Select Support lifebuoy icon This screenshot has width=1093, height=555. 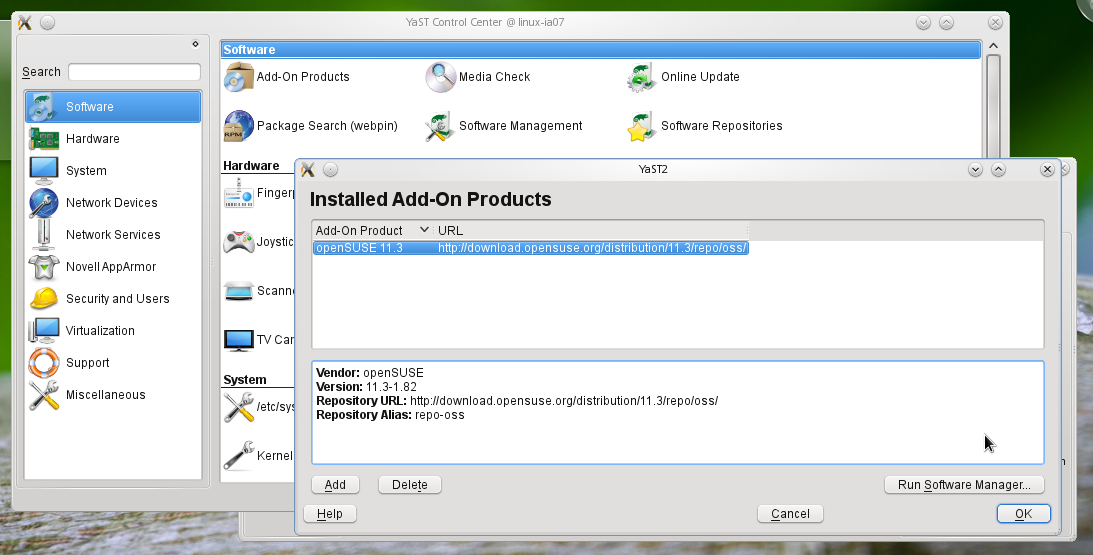[44, 363]
